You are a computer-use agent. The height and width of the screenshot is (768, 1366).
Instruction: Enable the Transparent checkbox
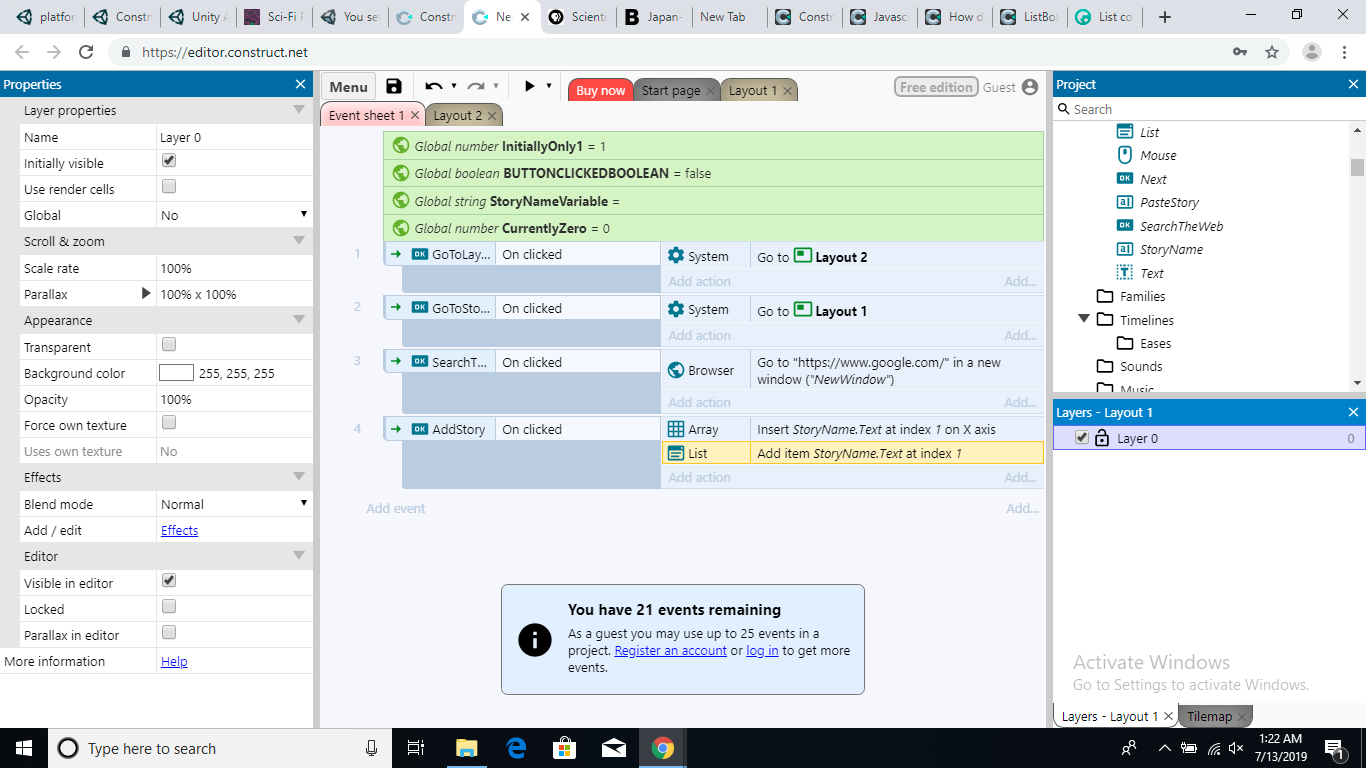pyautogui.click(x=169, y=345)
